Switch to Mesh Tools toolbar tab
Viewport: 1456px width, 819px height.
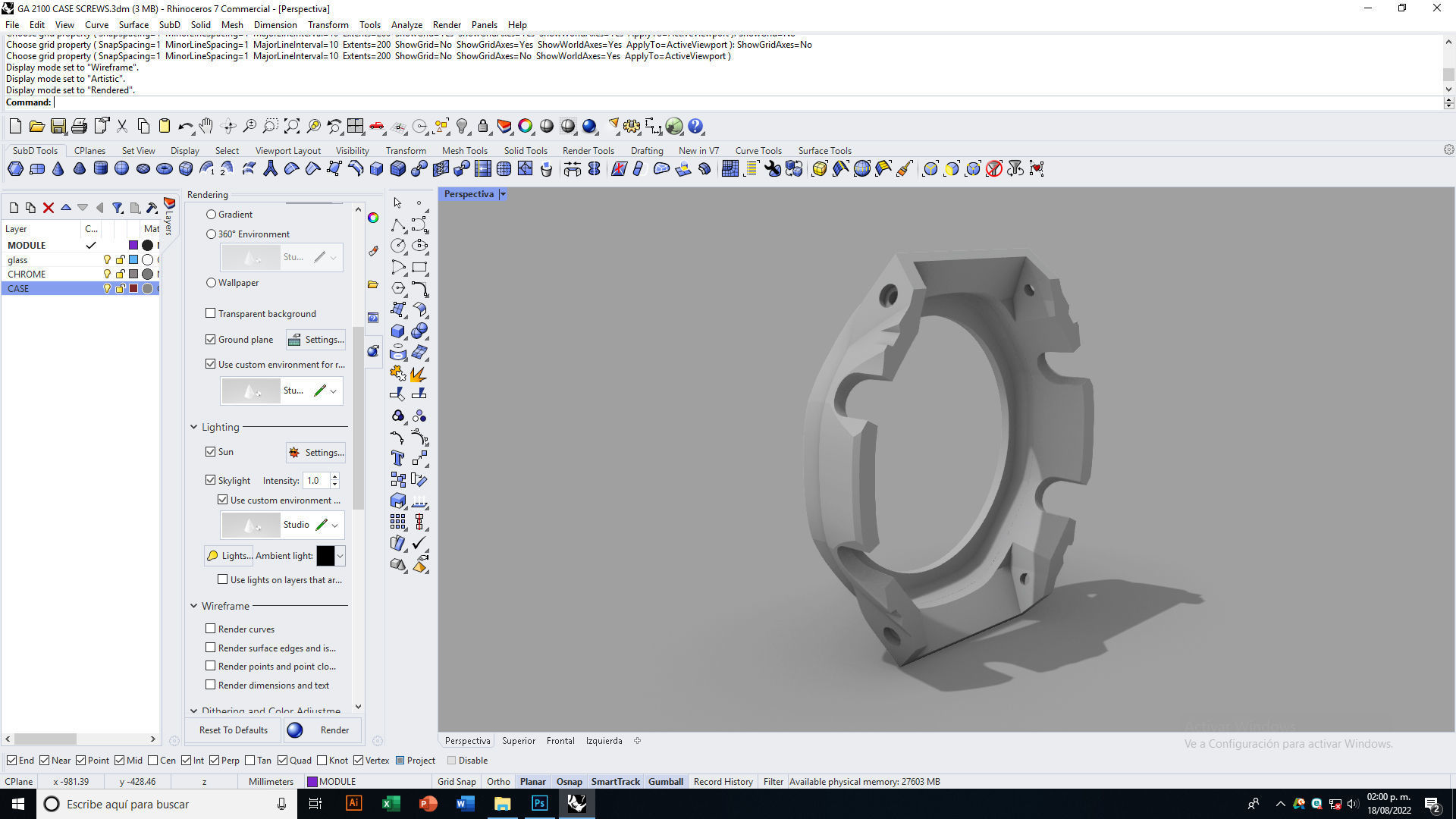tap(464, 150)
